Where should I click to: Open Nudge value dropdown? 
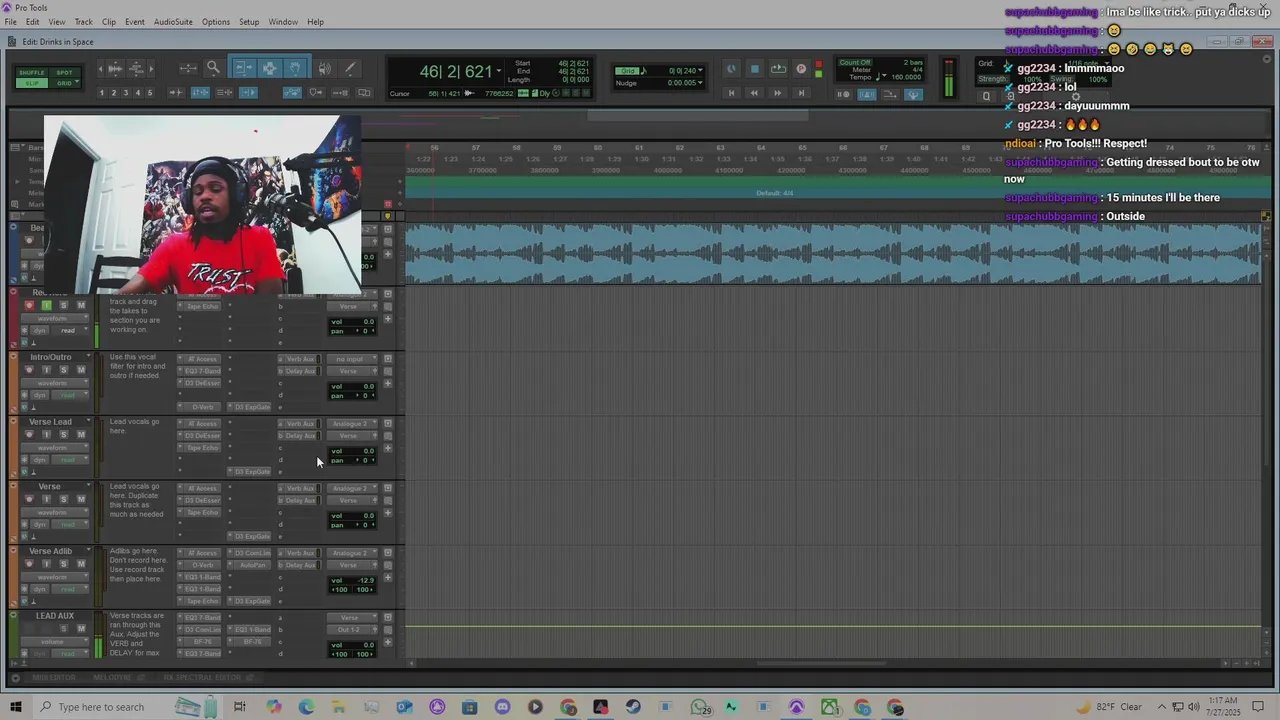(x=699, y=83)
